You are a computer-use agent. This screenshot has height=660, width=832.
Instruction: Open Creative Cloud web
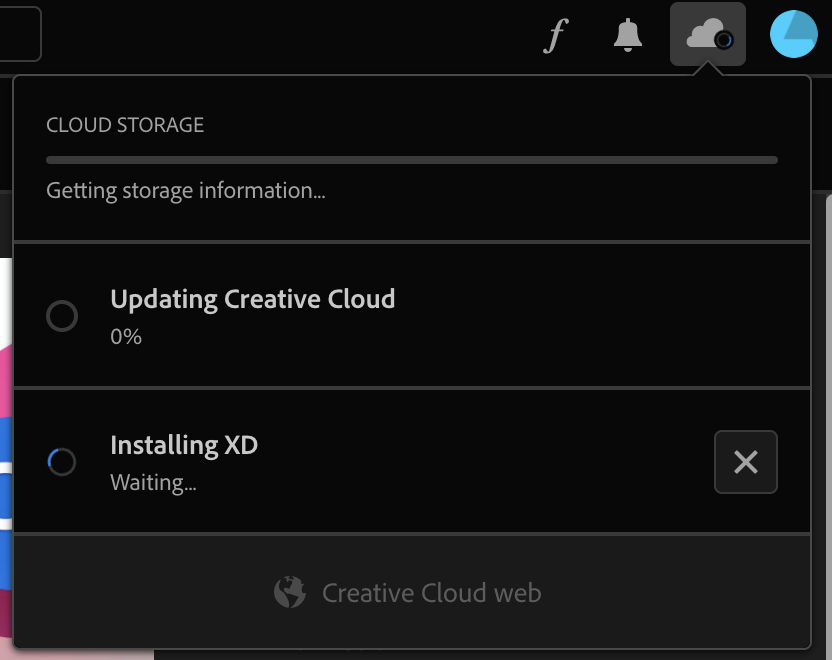tap(430, 592)
